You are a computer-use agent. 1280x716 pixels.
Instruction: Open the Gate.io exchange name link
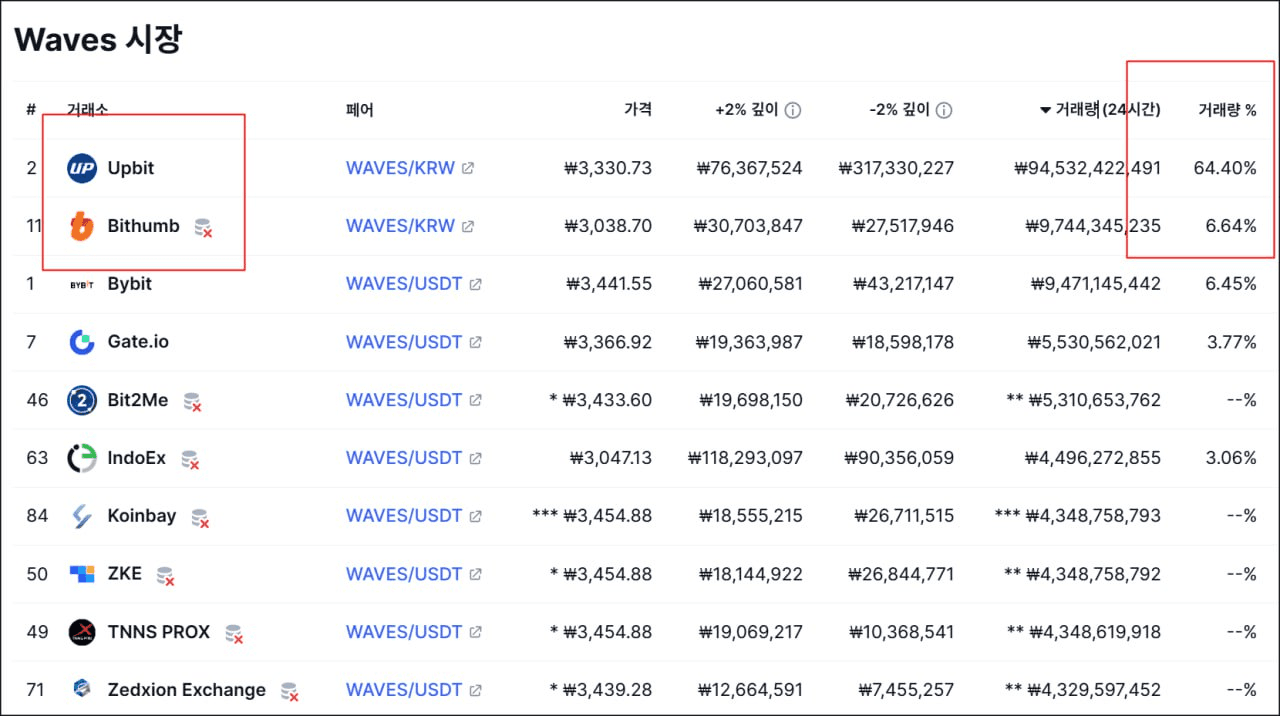(x=138, y=342)
